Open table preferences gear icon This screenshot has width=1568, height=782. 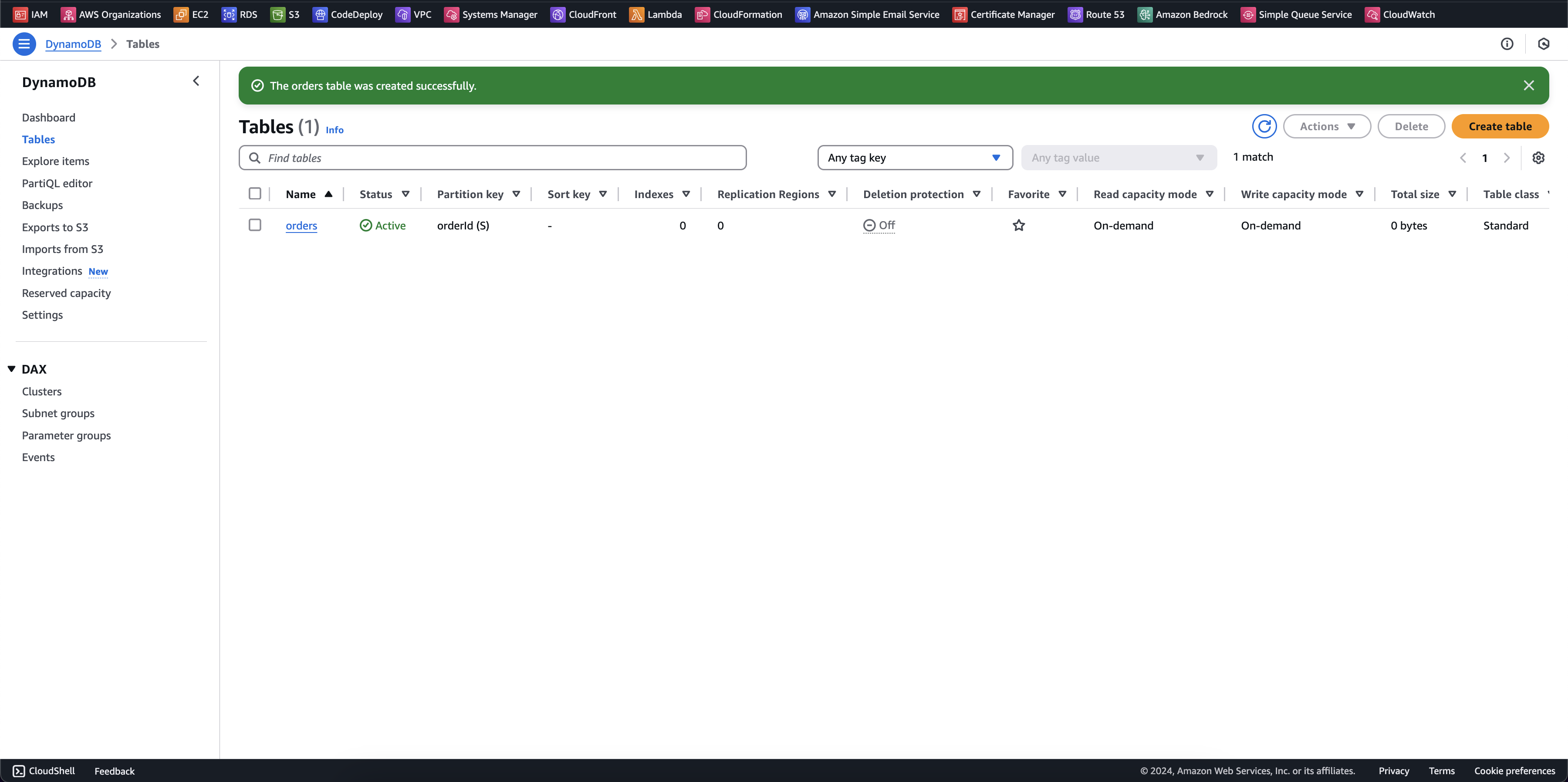(1538, 158)
